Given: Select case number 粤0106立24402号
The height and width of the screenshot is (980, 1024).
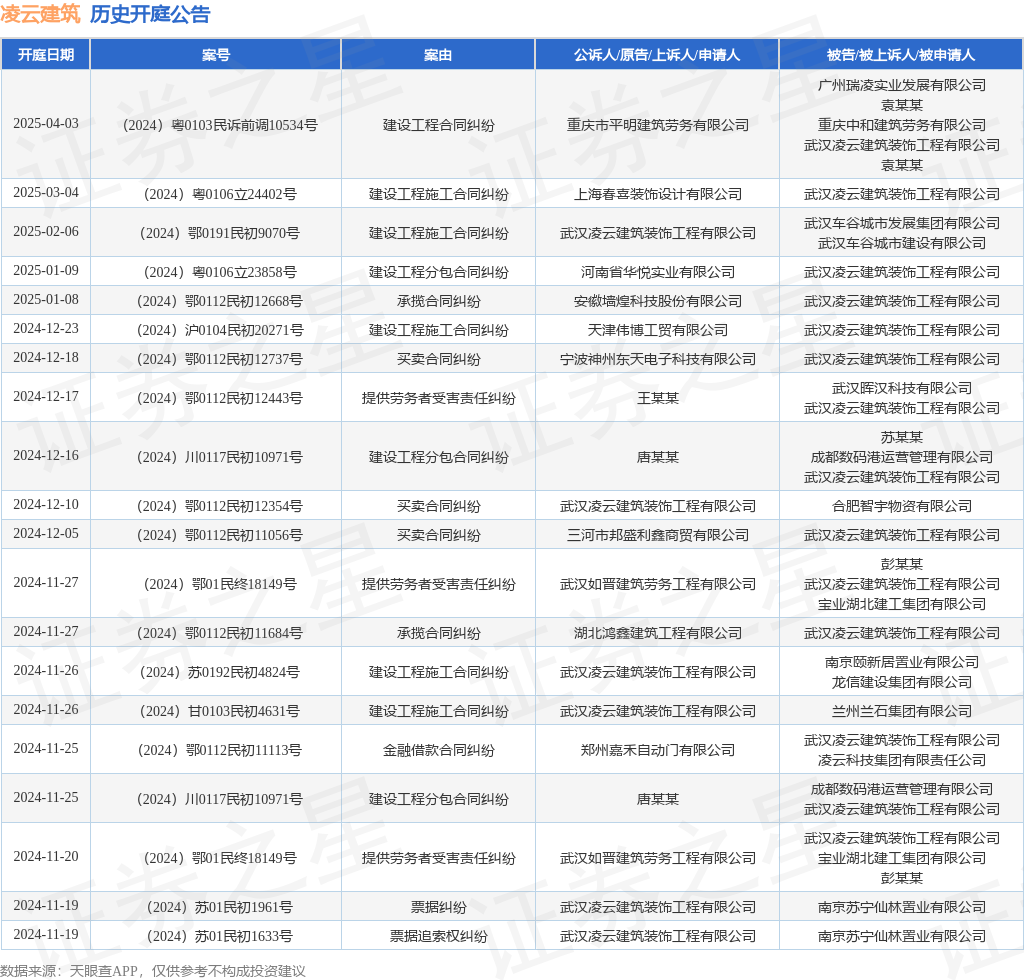Looking at the screenshot, I should 220,194.
